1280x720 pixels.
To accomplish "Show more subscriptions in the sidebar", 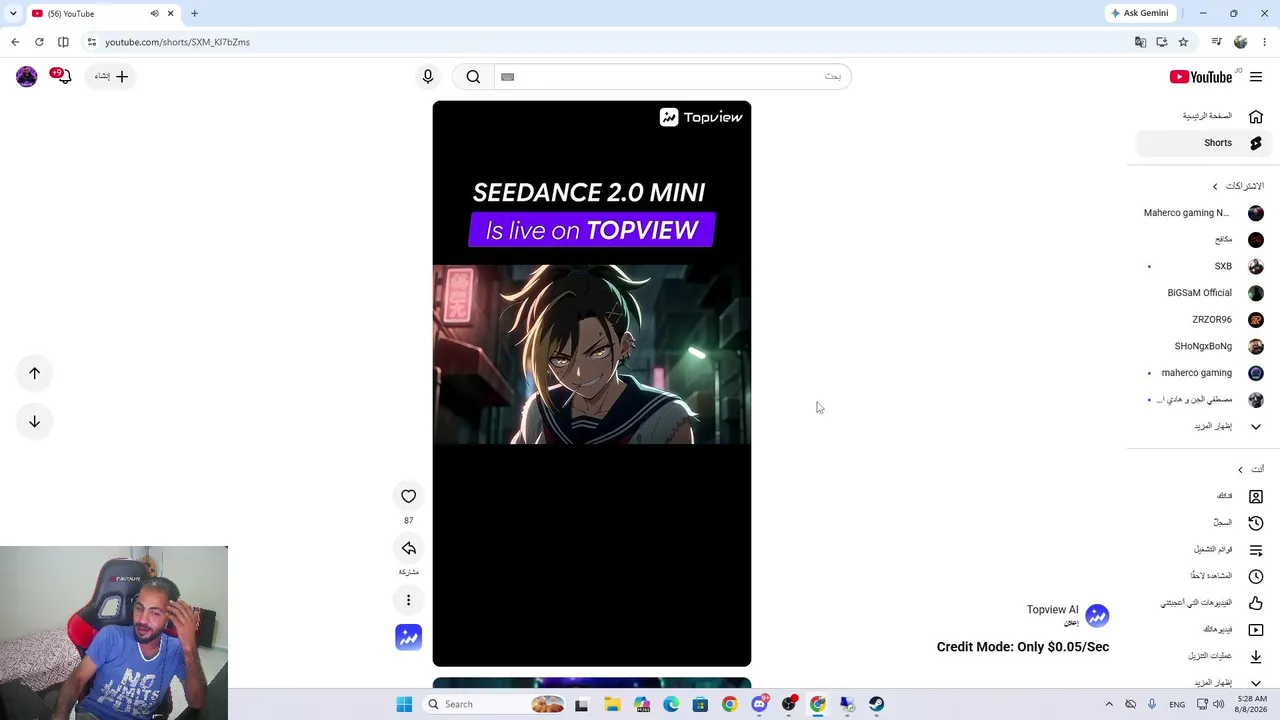I will coord(1203,426).
